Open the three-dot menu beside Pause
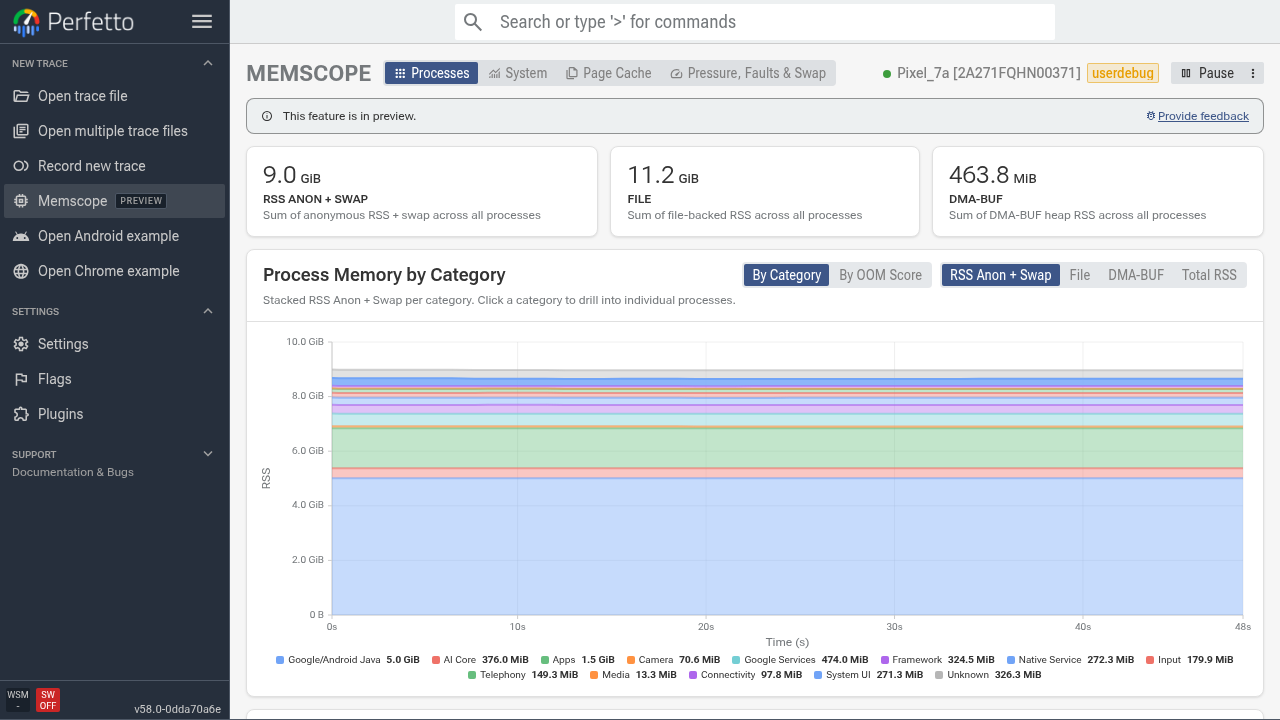Viewport: 1280px width, 720px height. [1253, 73]
